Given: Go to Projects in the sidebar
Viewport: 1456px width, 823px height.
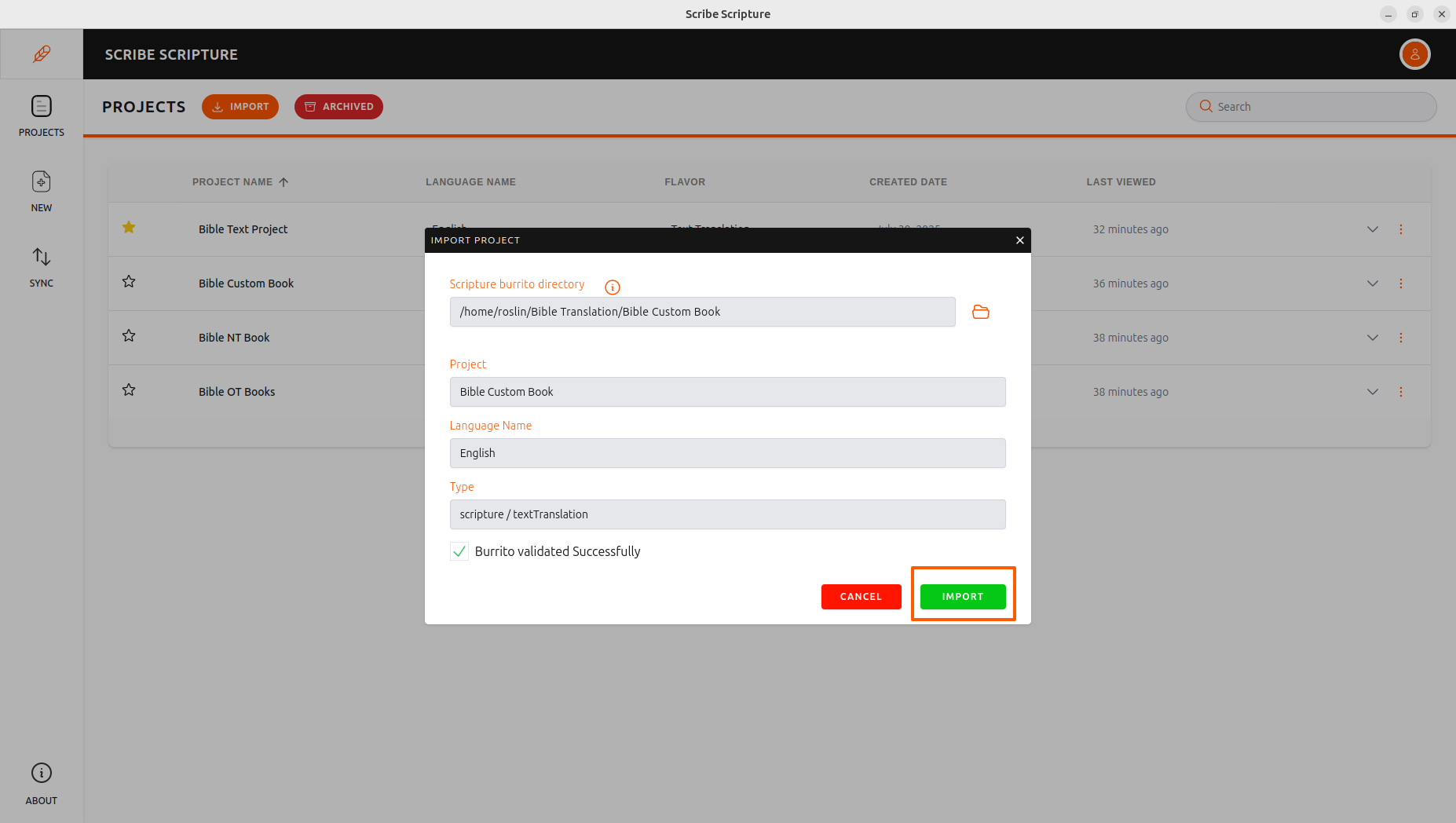Looking at the screenshot, I should [x=42, y=115].
